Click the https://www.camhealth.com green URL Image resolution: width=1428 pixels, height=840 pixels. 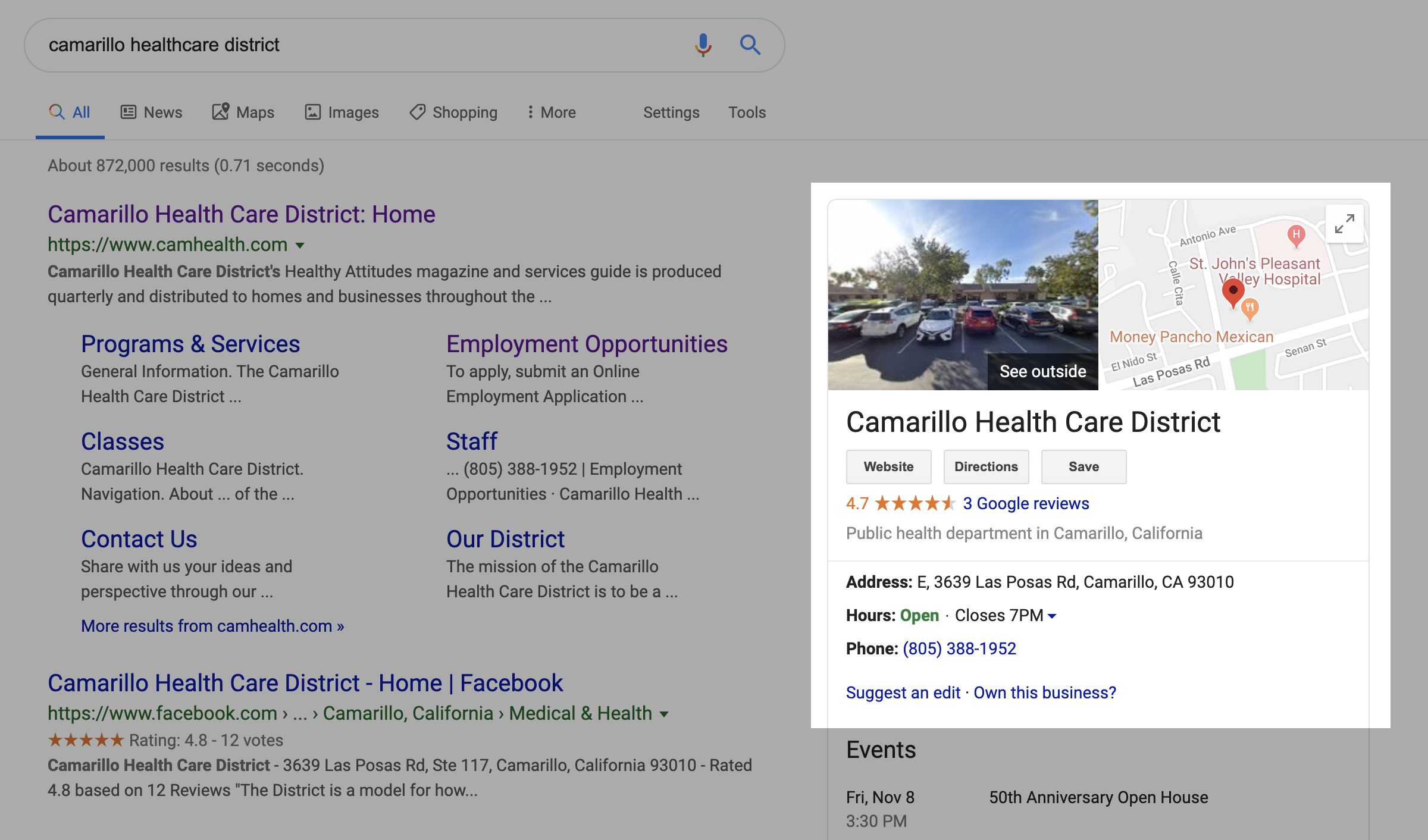tap(168, 245)
